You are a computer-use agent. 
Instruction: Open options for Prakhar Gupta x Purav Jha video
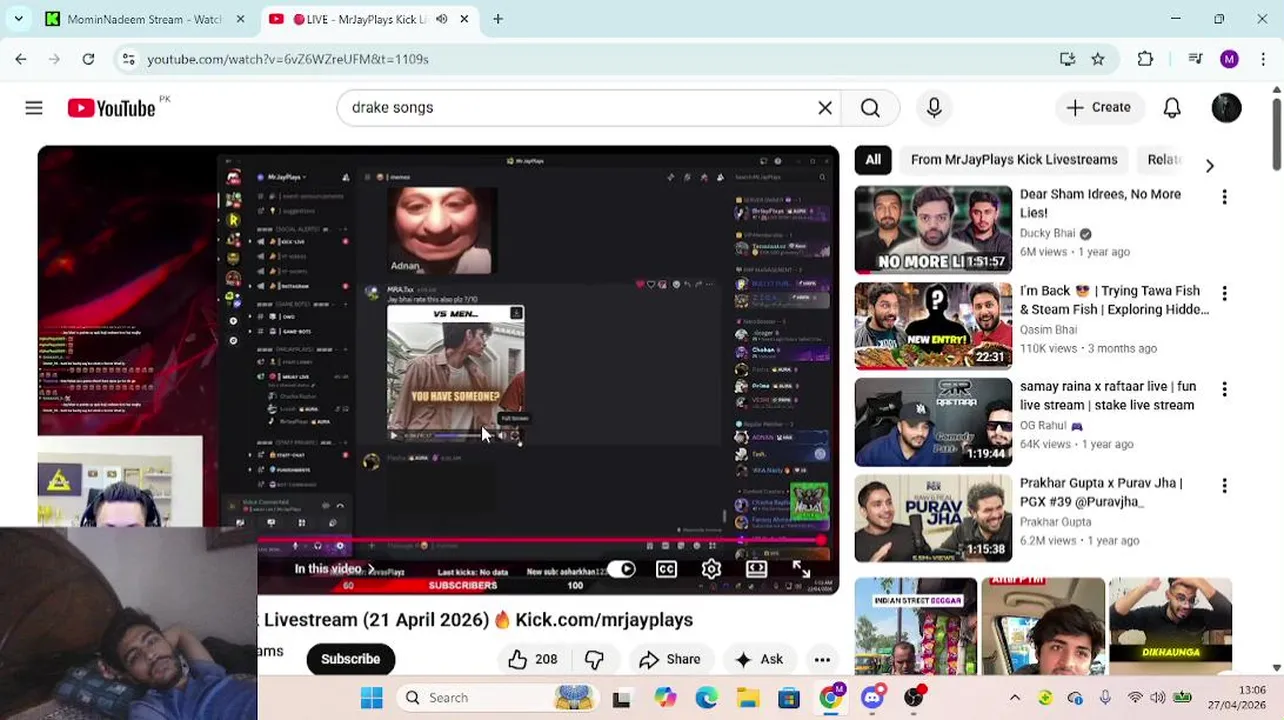(x=1224, y=485)
